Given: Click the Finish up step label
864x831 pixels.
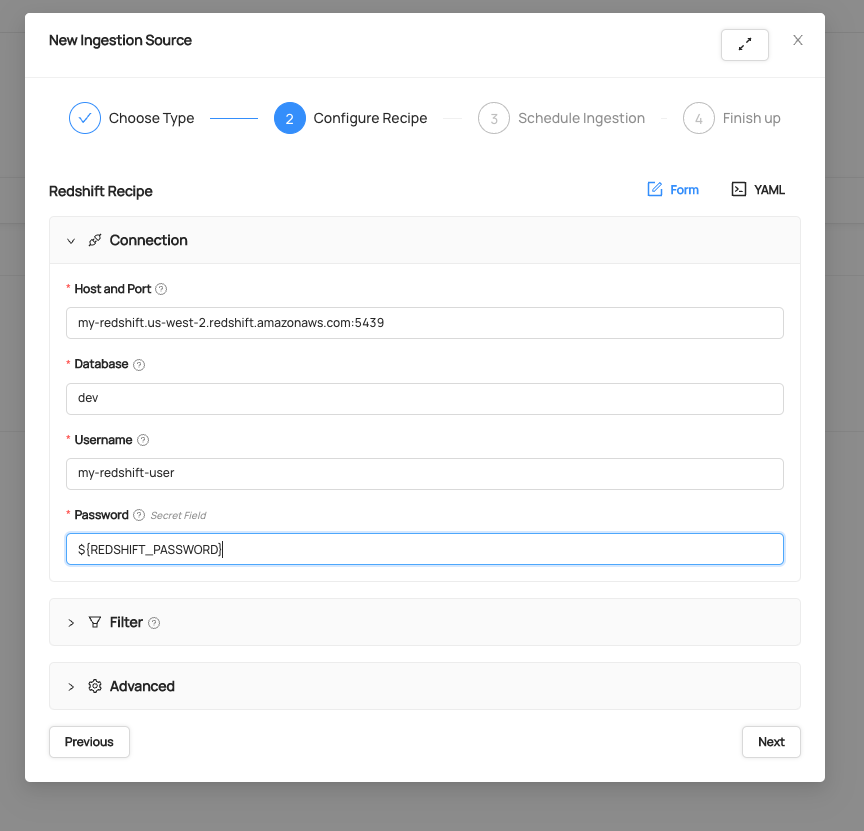Looking at the screenshot, I should coord(752,118).
